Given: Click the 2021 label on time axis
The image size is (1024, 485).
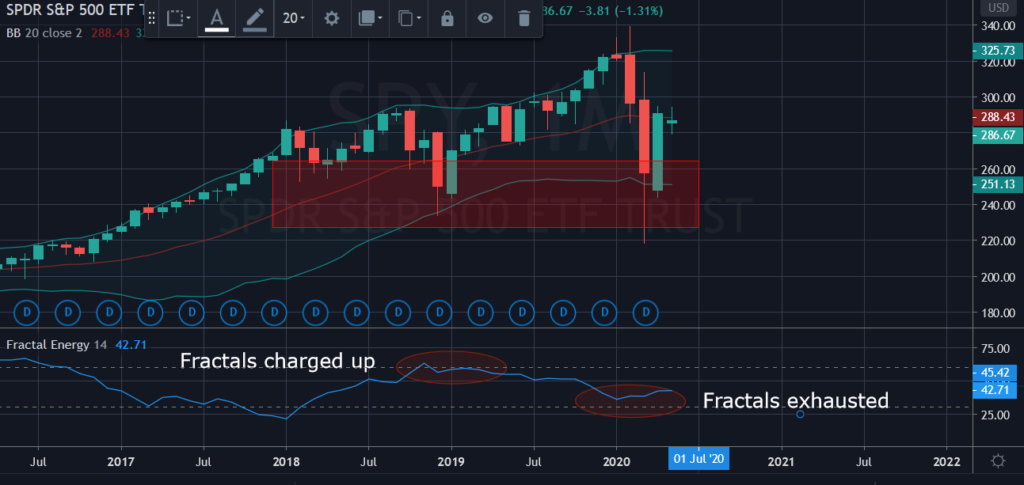Looking at the screenshot, I should coord(782,462).
